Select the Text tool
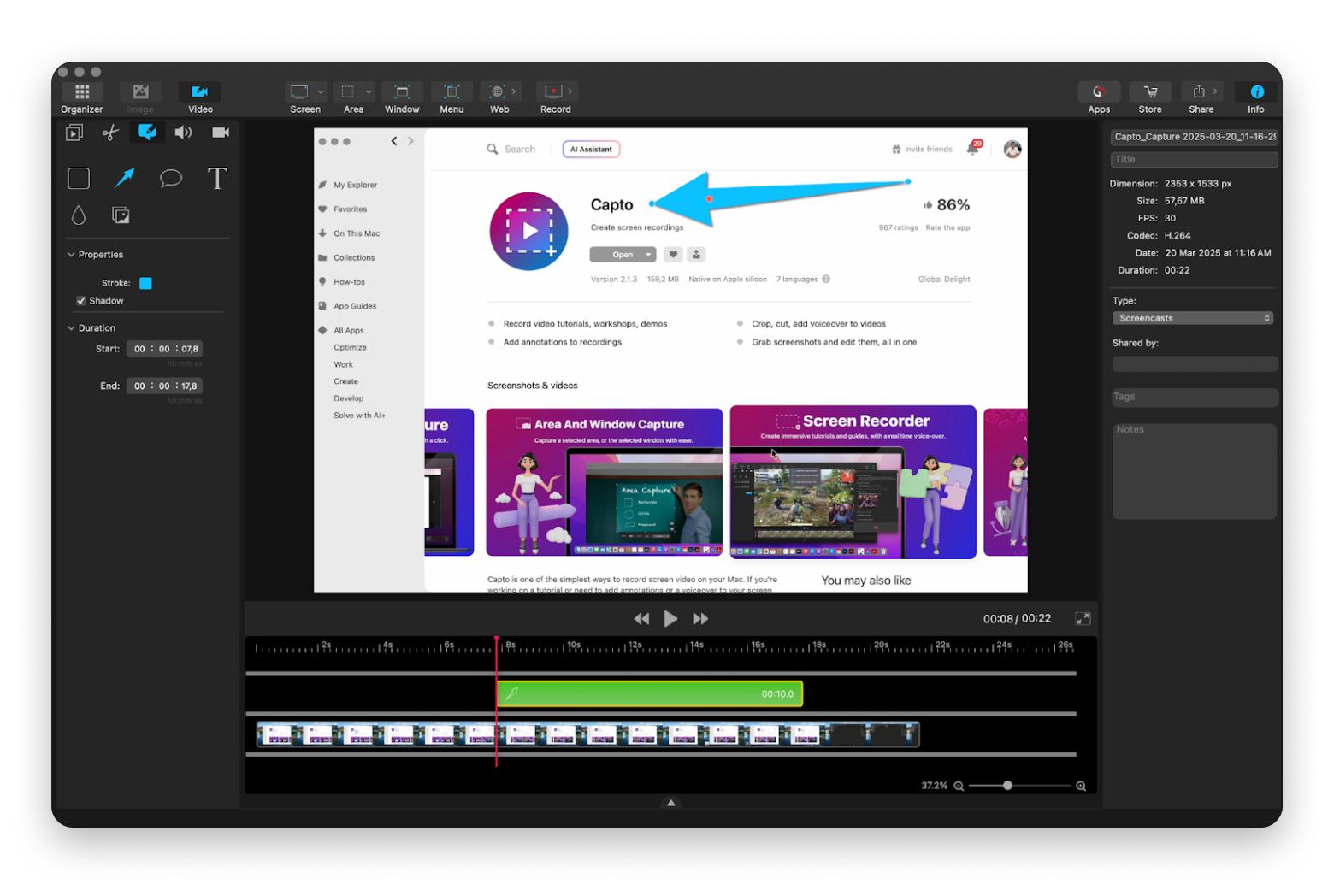1334x896 pixels. tap(217, 178)
